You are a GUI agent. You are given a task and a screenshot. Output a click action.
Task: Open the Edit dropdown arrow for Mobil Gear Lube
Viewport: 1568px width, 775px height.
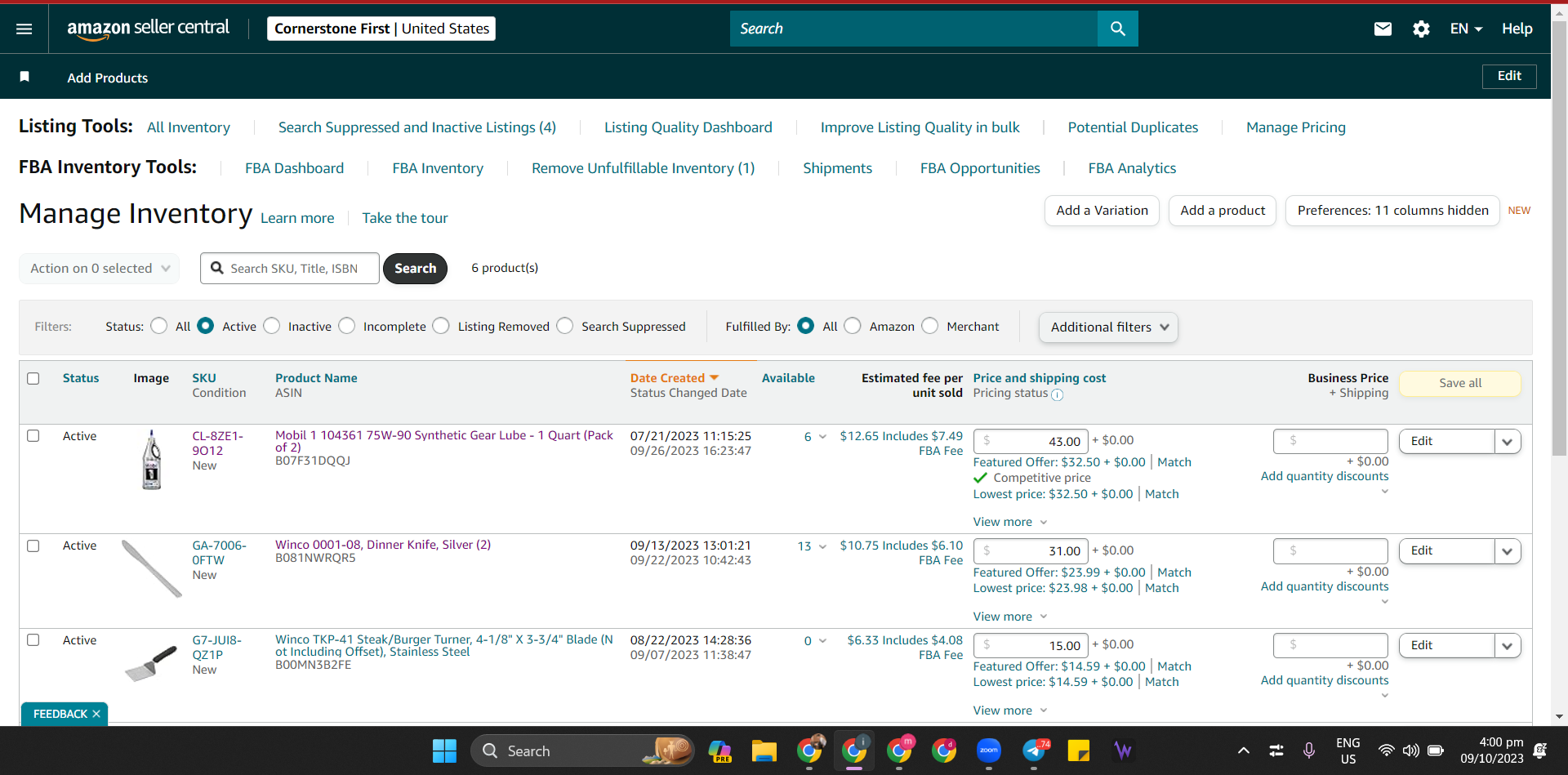(1508, 442)
